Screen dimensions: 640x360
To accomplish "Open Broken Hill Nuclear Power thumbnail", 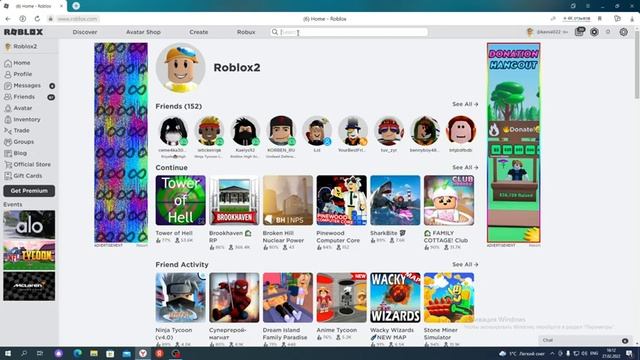I will [288, 200].
